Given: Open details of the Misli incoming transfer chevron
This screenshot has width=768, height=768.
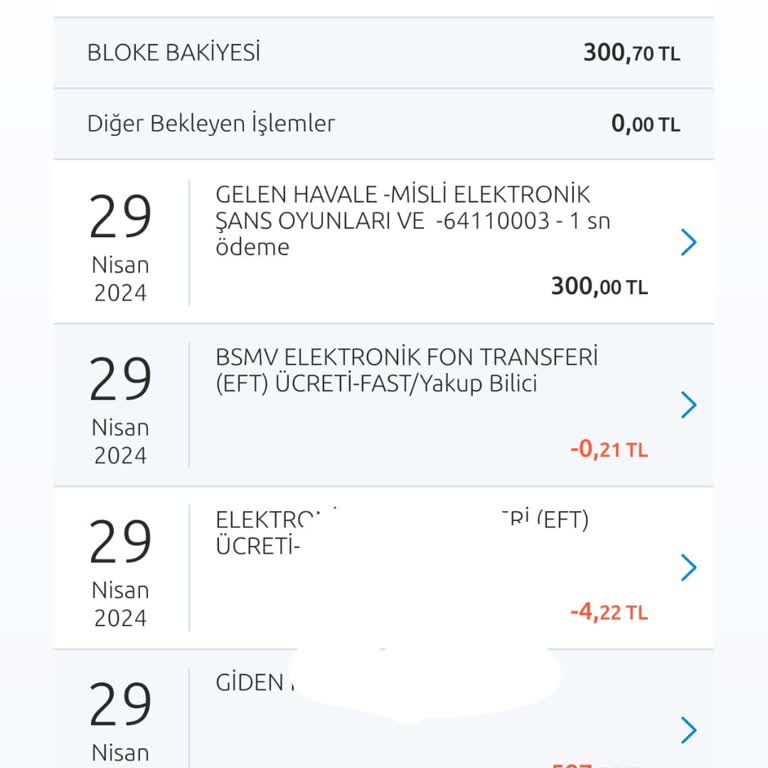Looking at the screenshot, I should [x=688, y=242].
